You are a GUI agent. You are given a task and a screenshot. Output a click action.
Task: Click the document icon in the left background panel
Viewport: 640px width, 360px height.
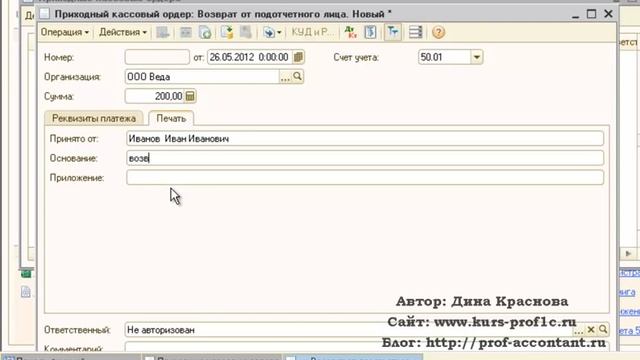26,291
